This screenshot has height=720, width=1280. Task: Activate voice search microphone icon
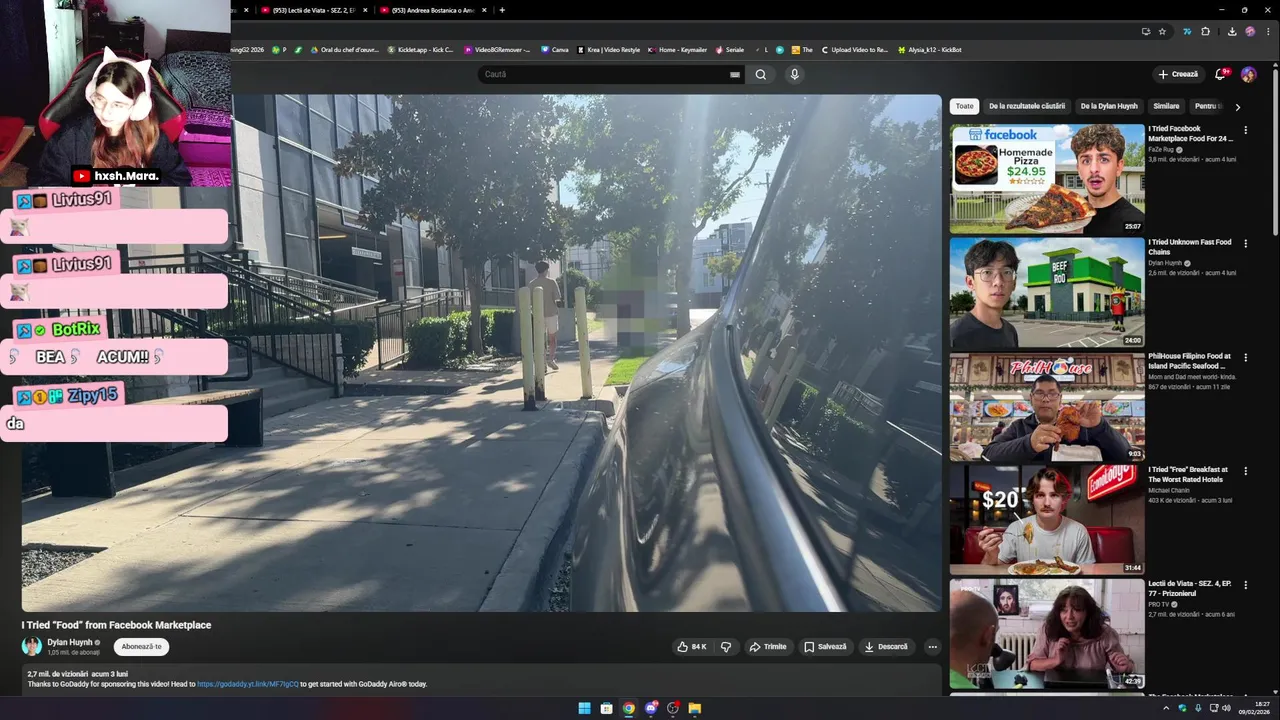pyautogui.click(x=794, y=74)
